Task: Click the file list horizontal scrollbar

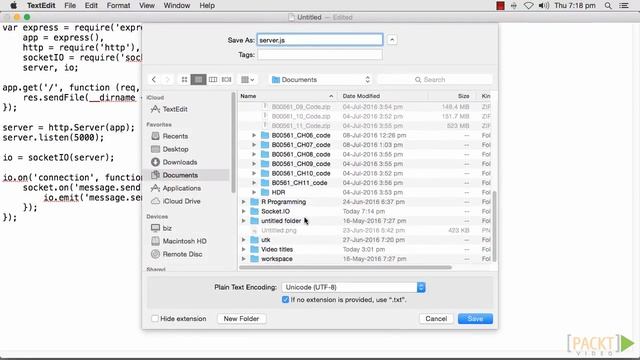Action: click(345, 267)
